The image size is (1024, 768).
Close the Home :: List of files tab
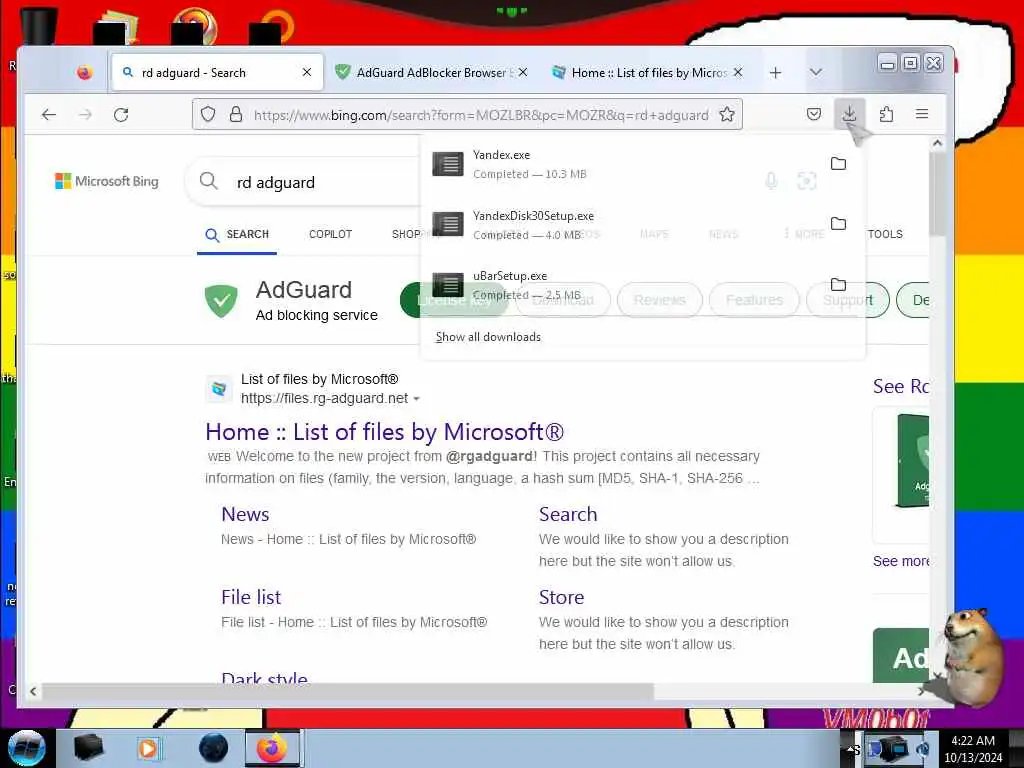coord(737,72)
